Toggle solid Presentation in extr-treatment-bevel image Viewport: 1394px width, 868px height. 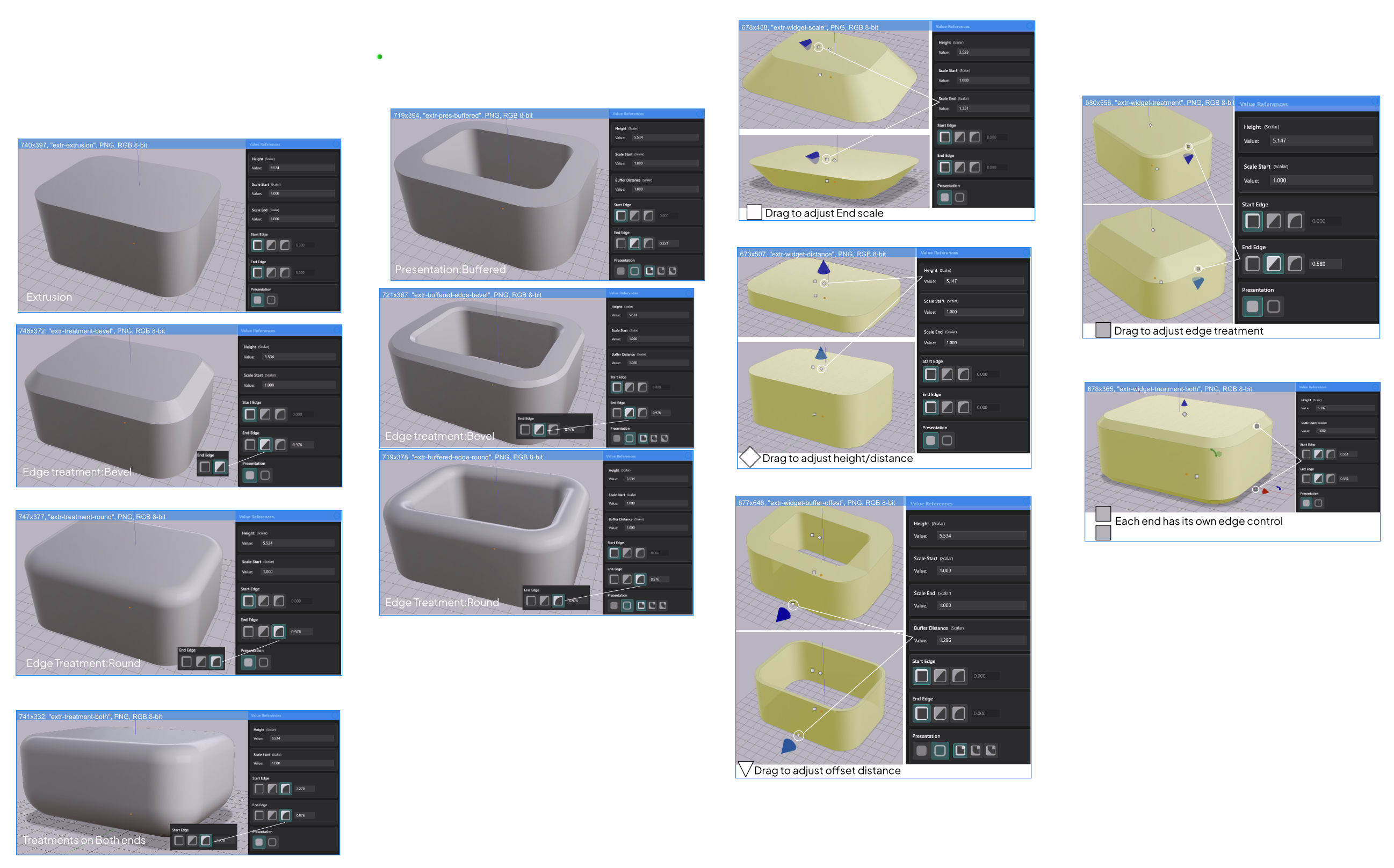tap(249, 475)
